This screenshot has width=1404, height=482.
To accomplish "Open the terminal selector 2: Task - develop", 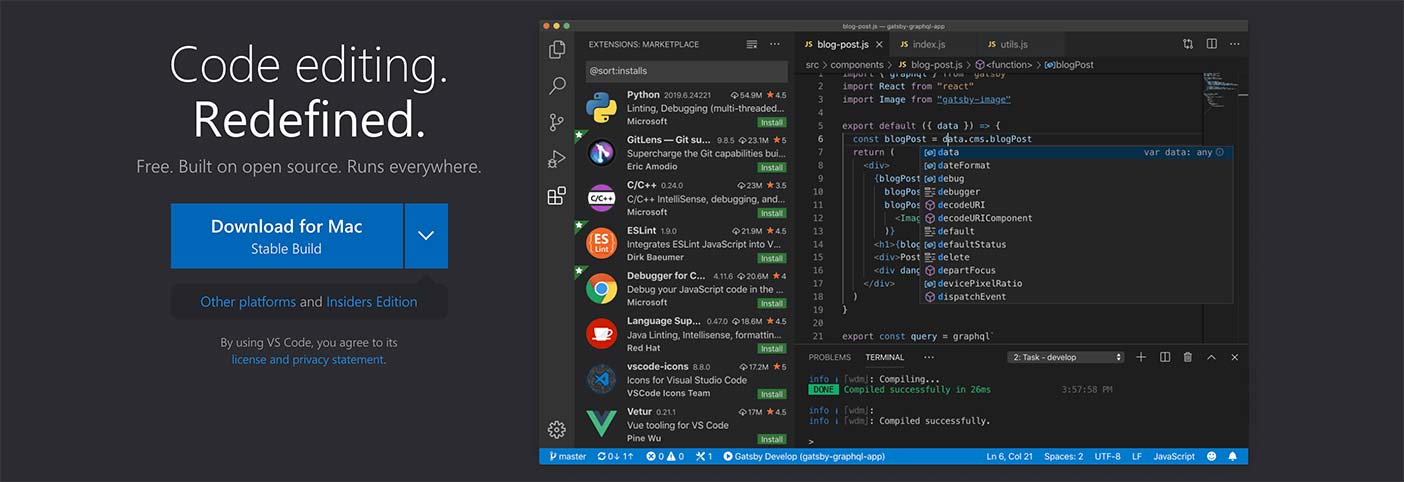I will coord(1066,357).
